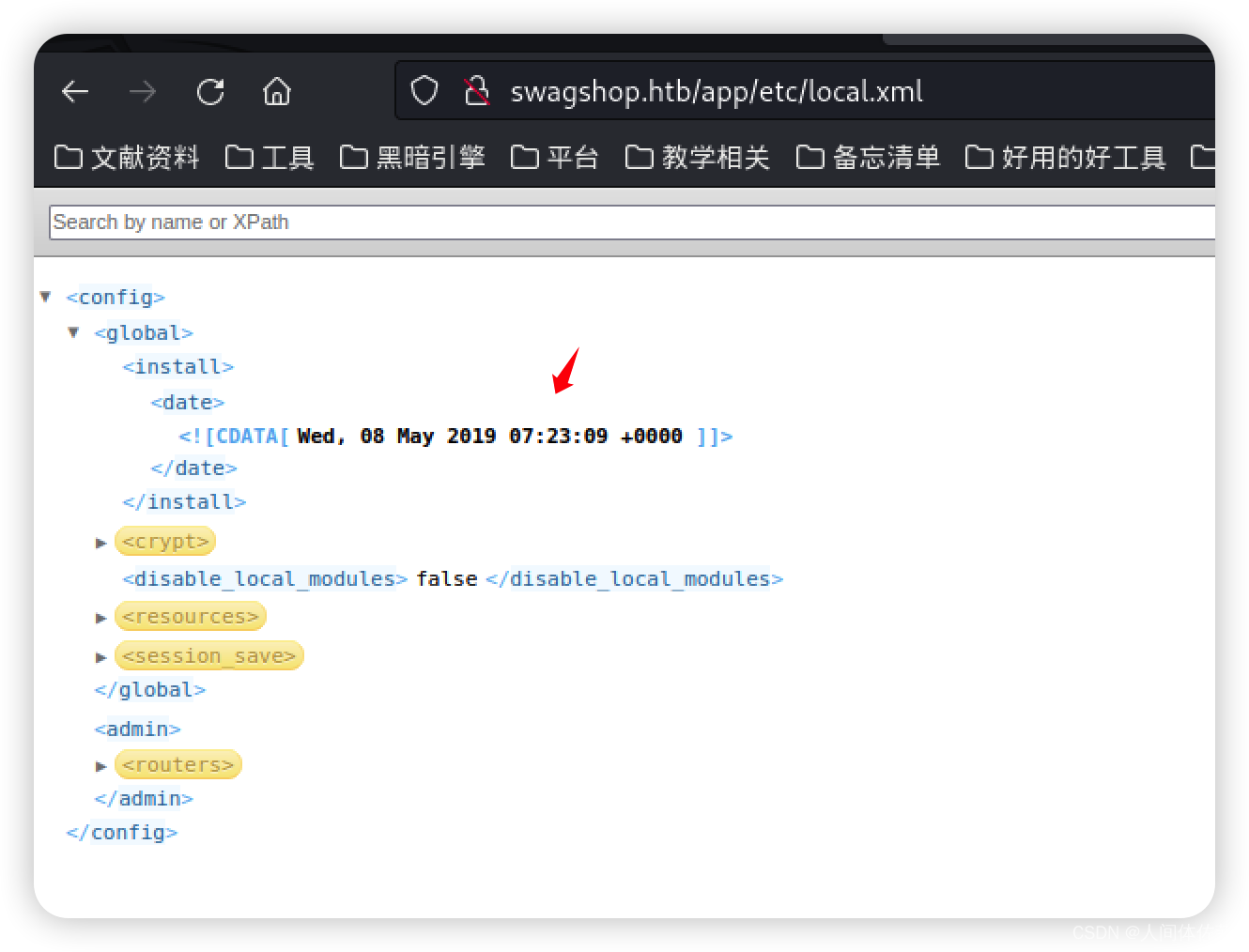Expand the resources node
Image resolution: width=1249 pixels, height=952 pixels.
tap(101, 618)
